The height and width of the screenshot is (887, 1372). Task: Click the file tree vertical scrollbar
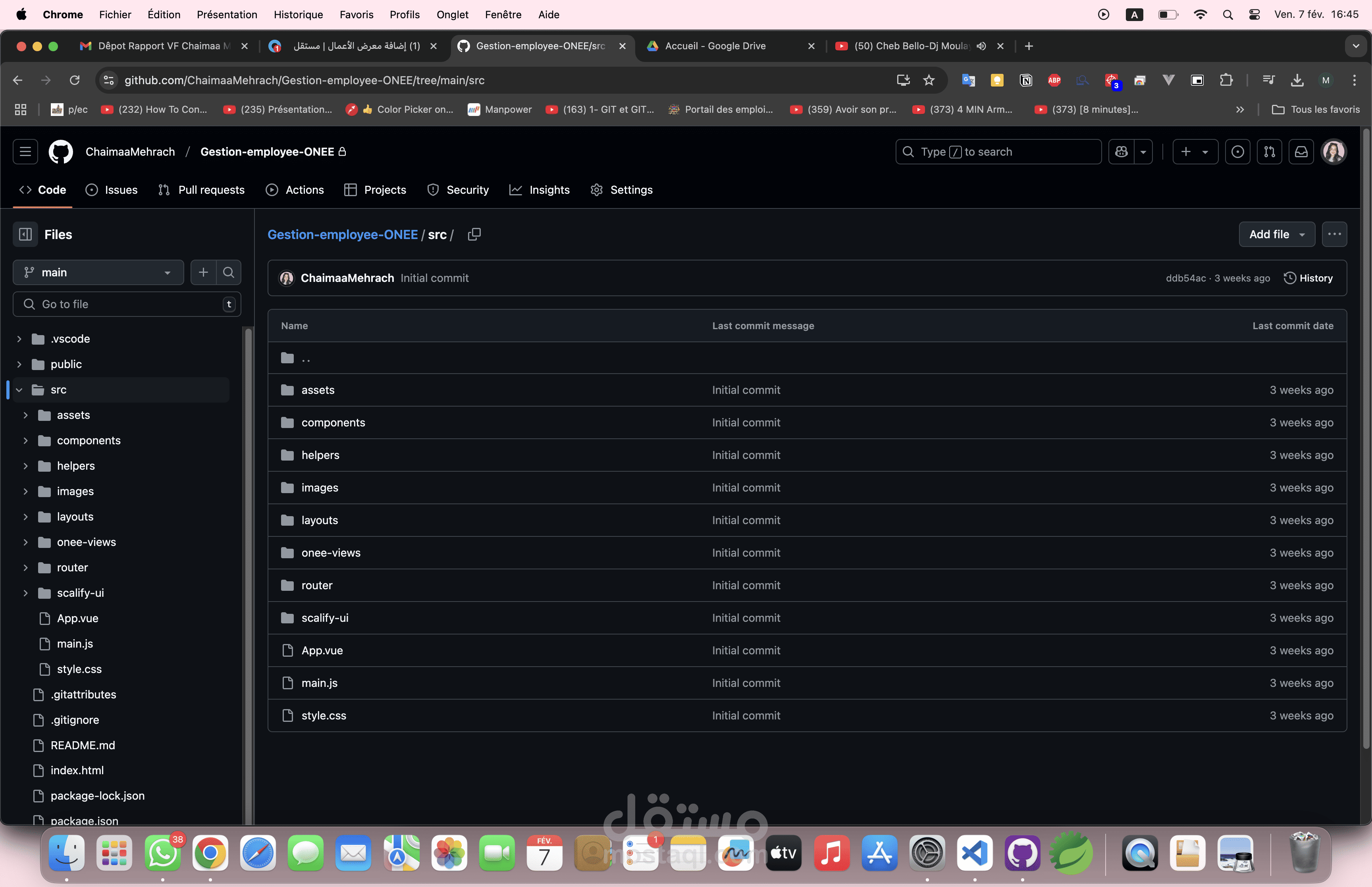(x=248, y=576)
